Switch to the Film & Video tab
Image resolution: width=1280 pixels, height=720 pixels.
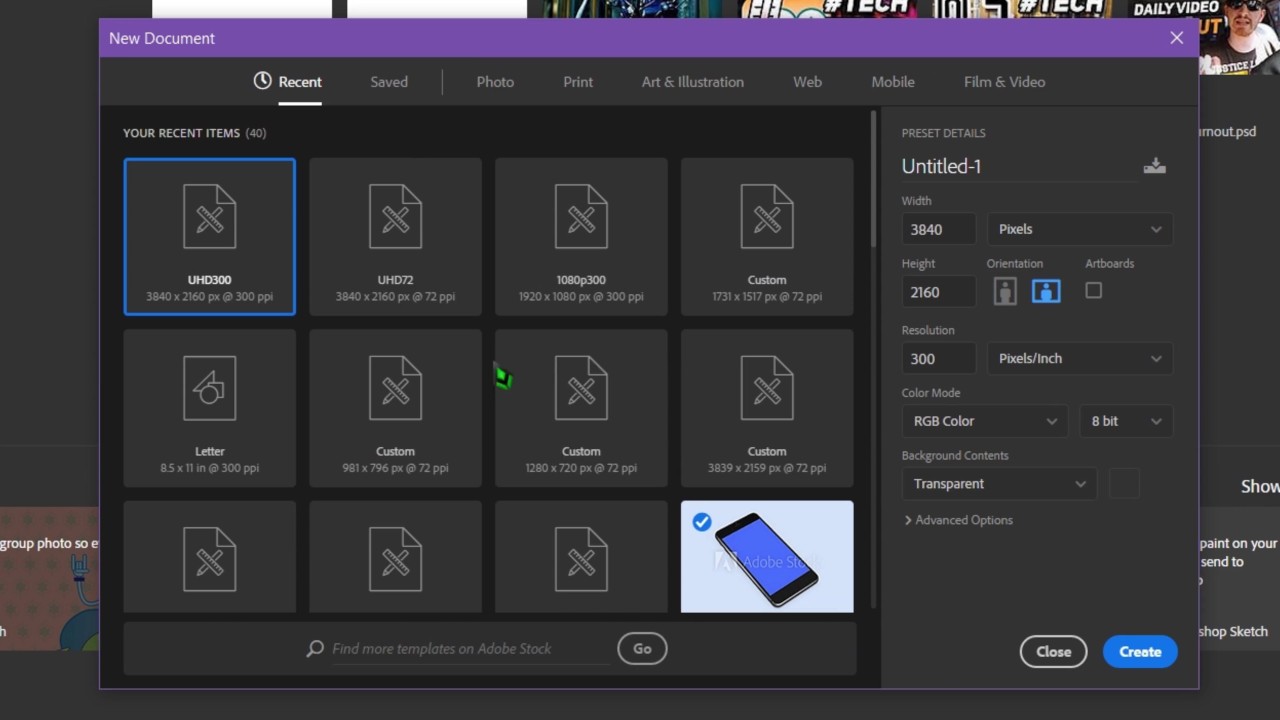pos(1004,82)
